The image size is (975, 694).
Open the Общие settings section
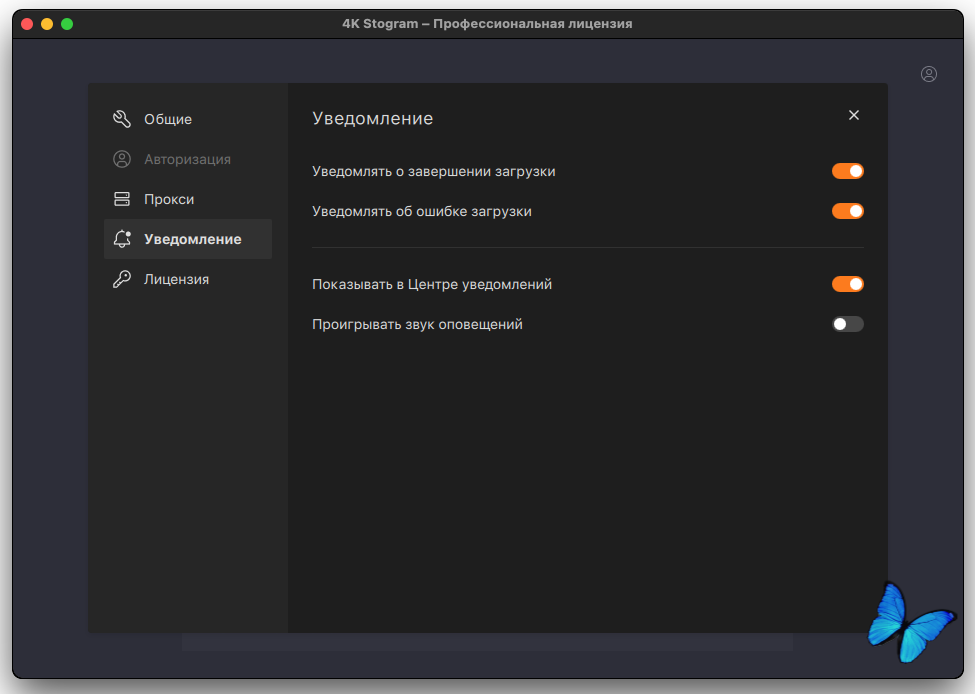tap(188, 119)
